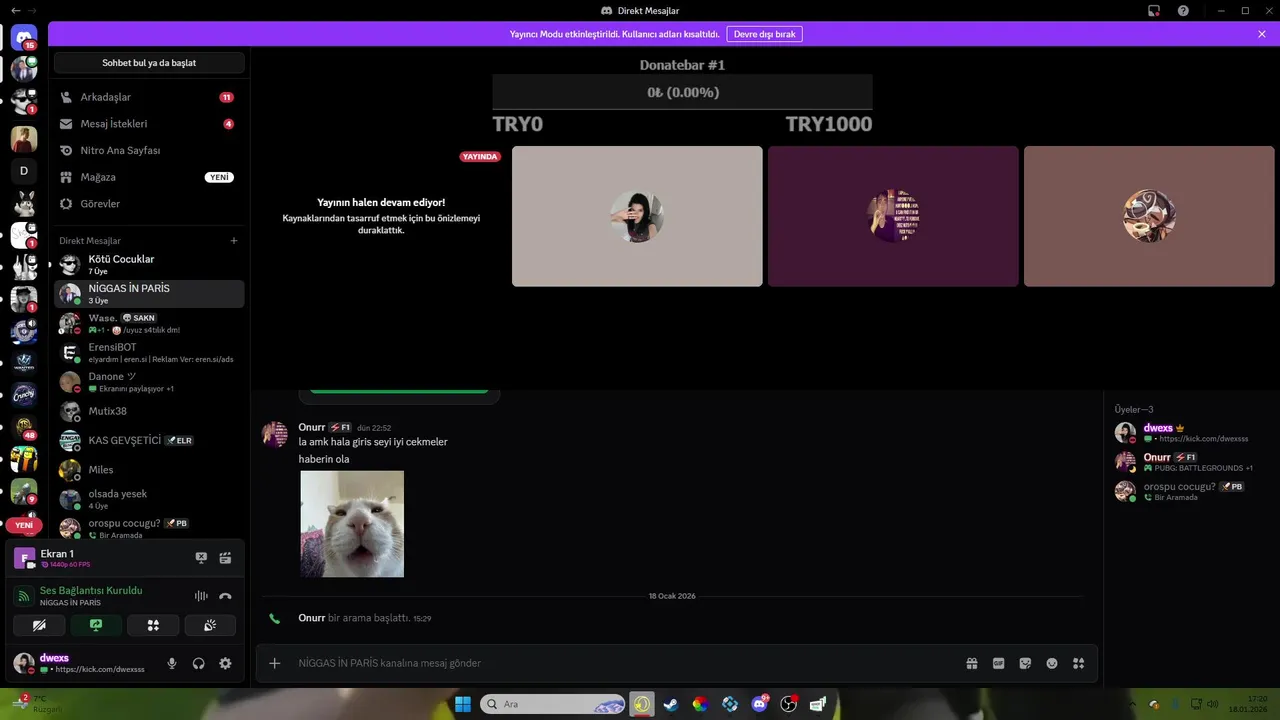Open the sticker picker

[x=1025, y=663]
